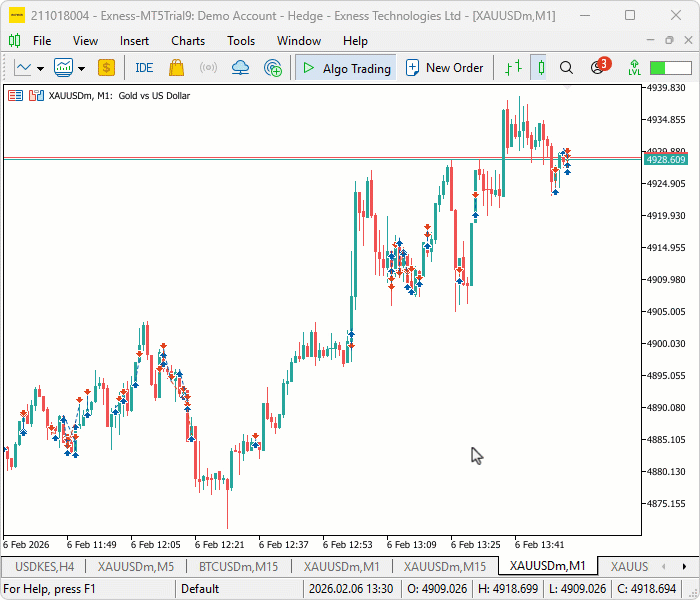Click the signals broadcast icon
Viewport: 700px width, 600px height.
[208, 68]
